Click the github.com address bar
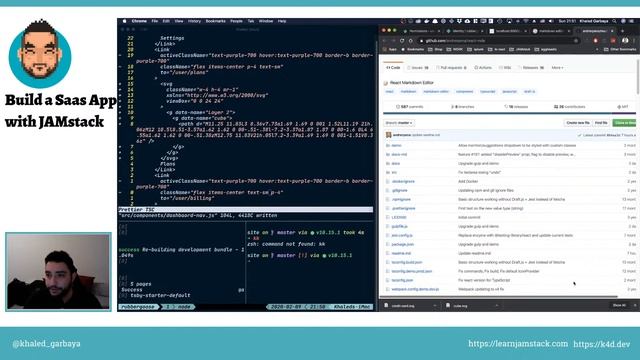The image size is (640, 360). pos(499,41)
